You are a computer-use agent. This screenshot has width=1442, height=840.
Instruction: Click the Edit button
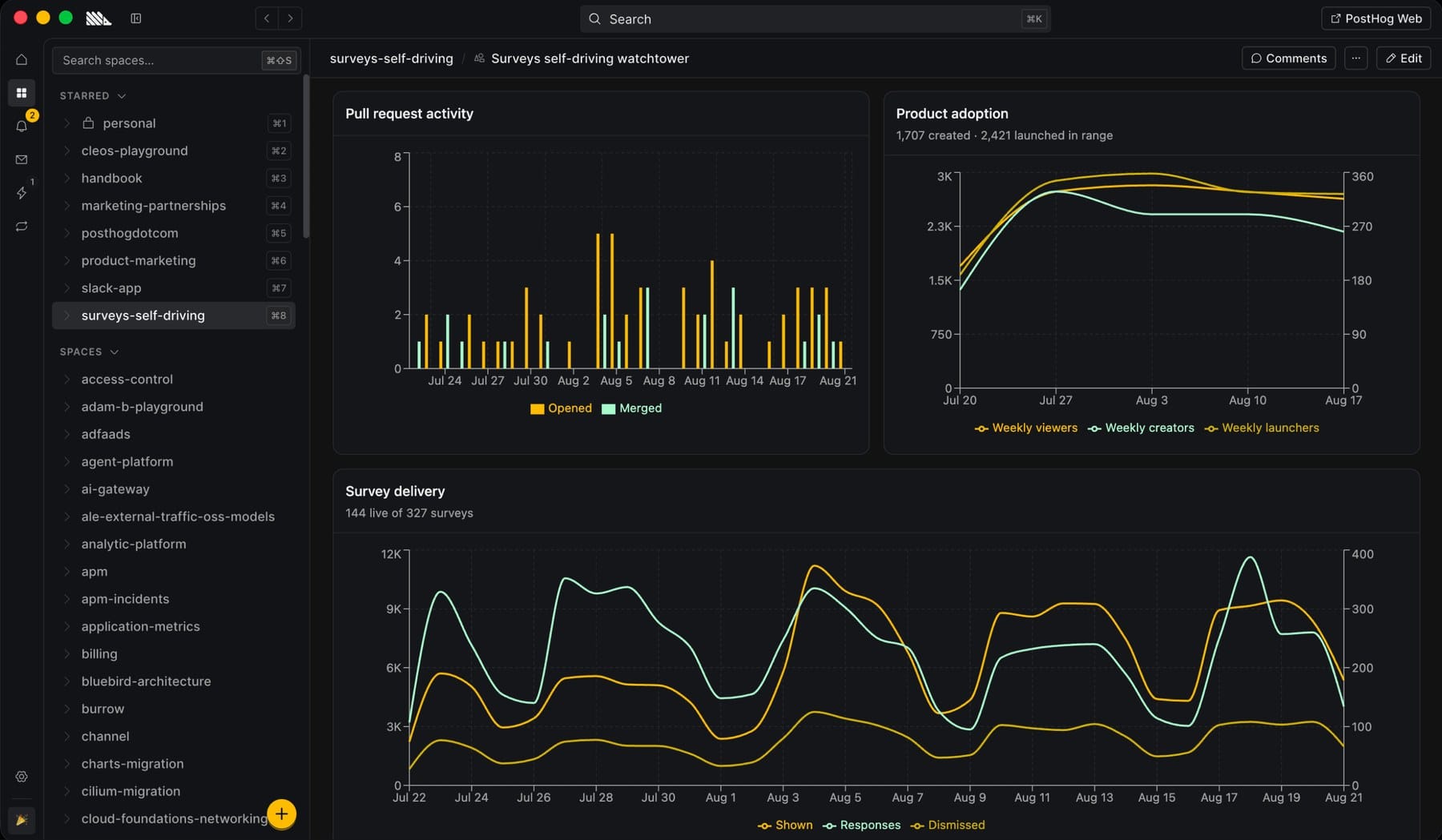pos(1404,58)
